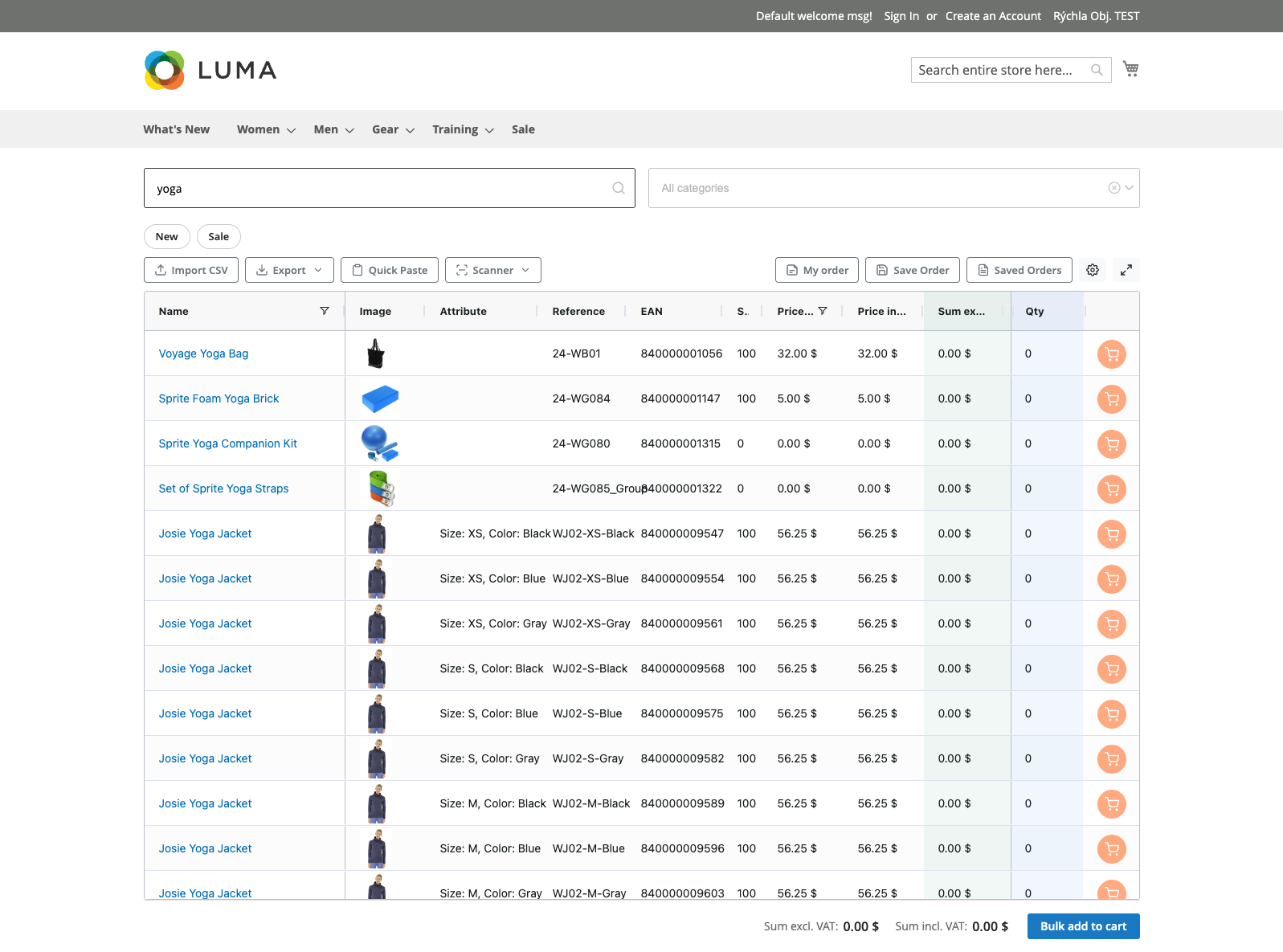The image size is (1283, 952).
Task: Sort by the Sum ex... column header
Action: click(962, 311)
